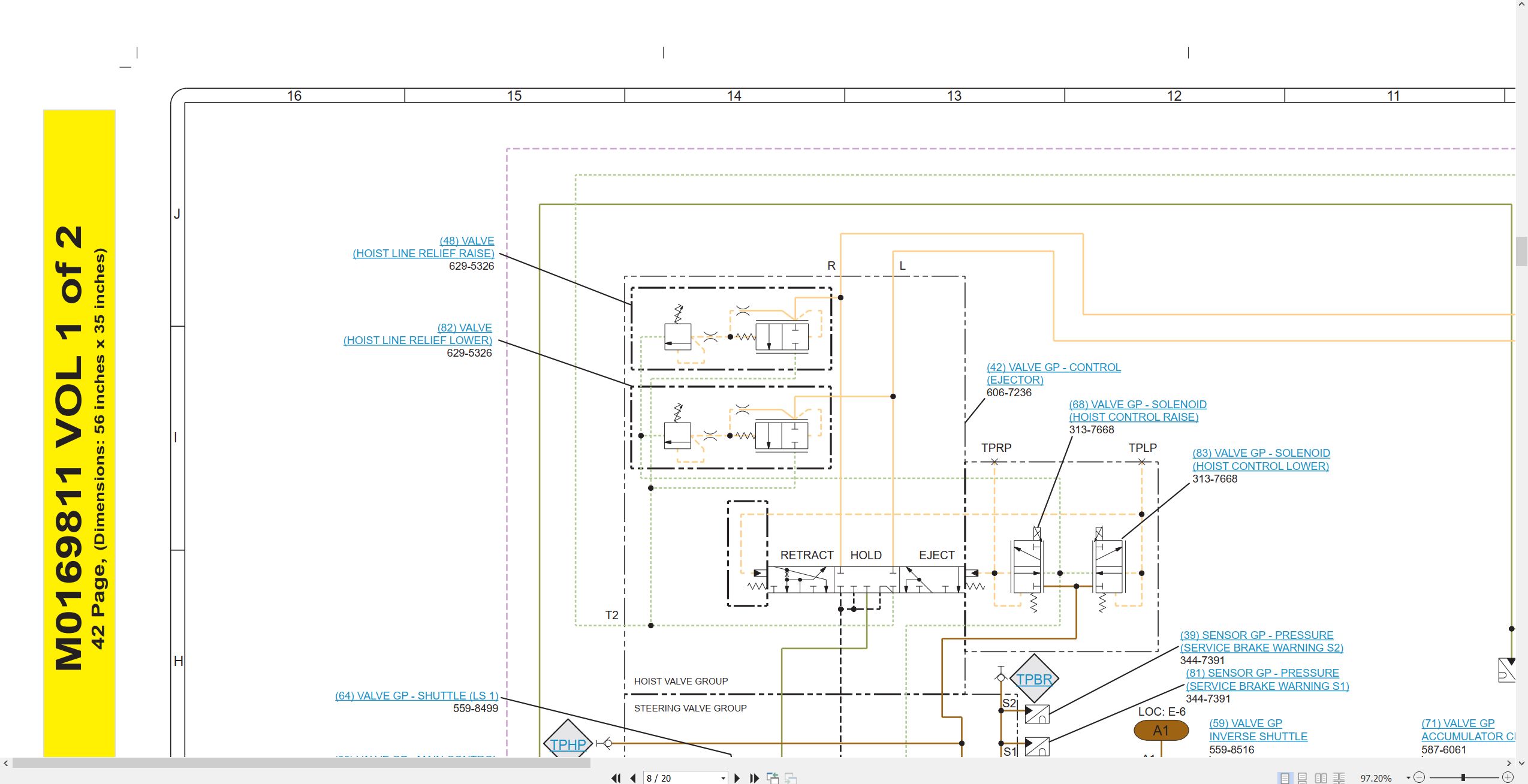This screenshot has height=784, width=1528.
Task: Click the TPHP test port diamond
Action: (568, 740)
